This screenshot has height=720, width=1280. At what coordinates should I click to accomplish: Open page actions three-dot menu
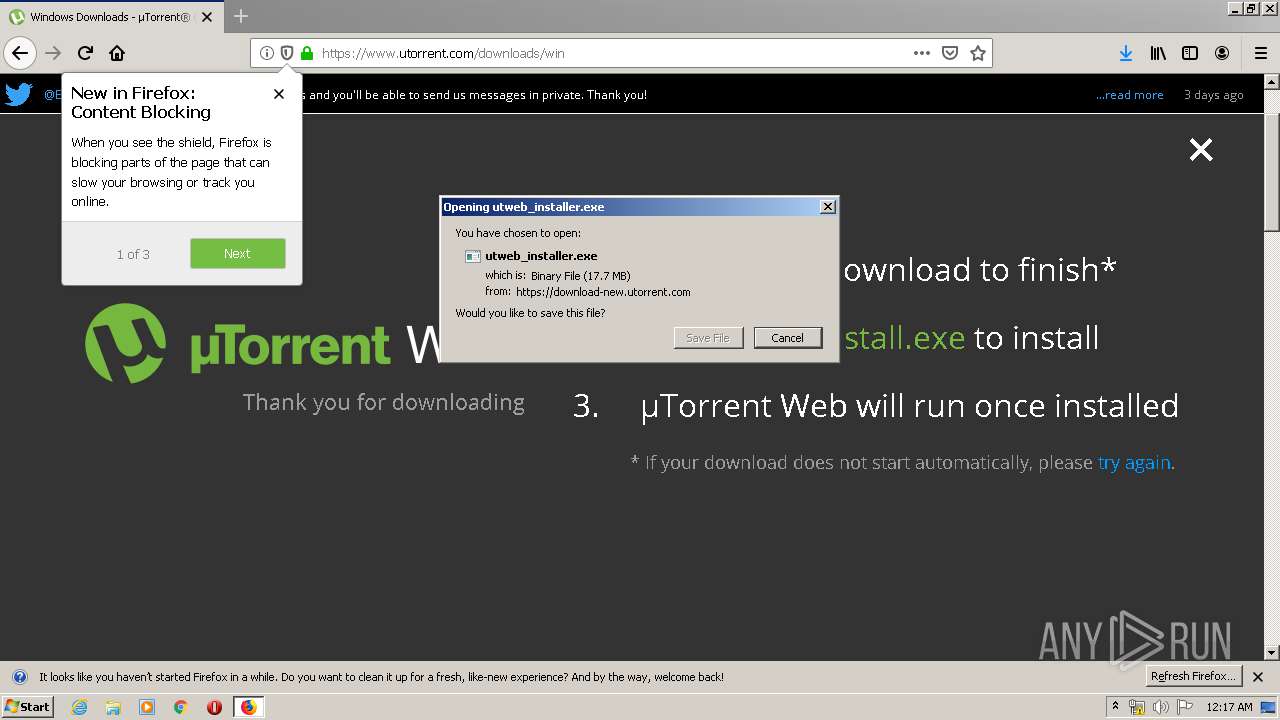(922, 53)
